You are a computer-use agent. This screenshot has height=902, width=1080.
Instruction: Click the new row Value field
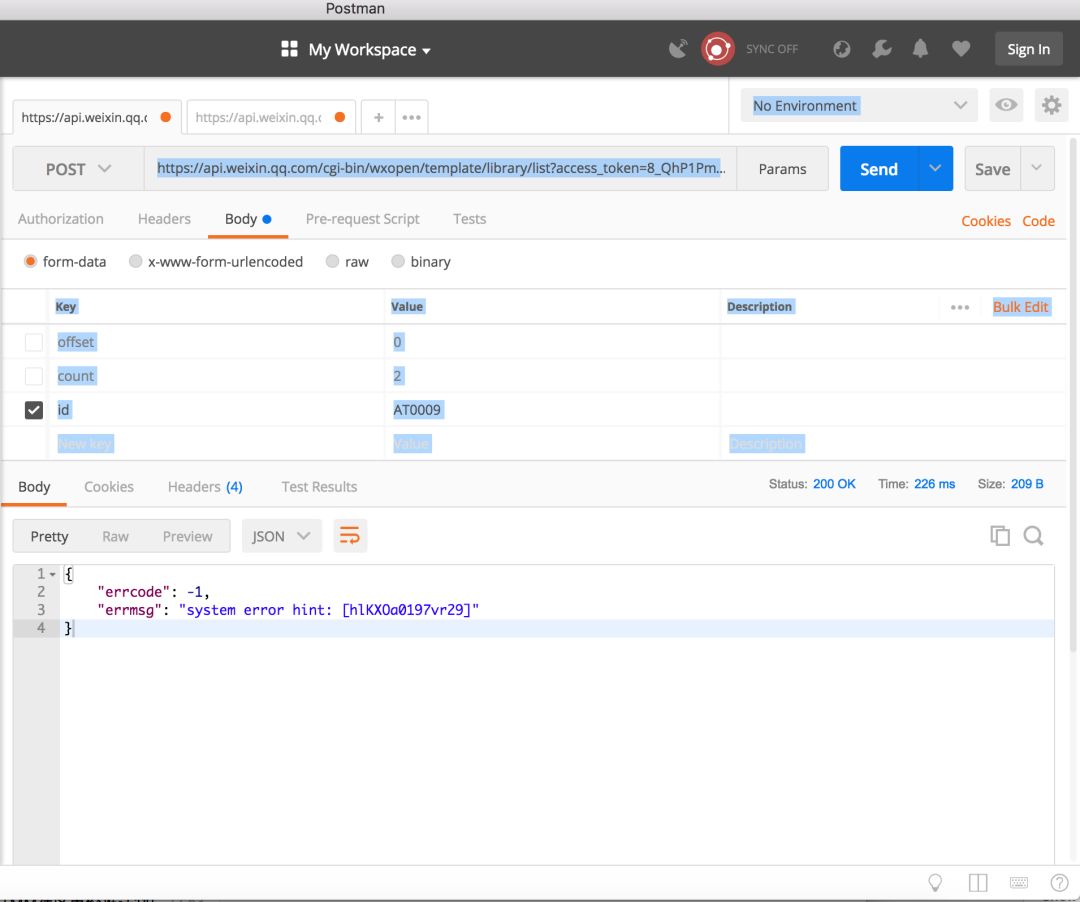click(x=552, y=444)
